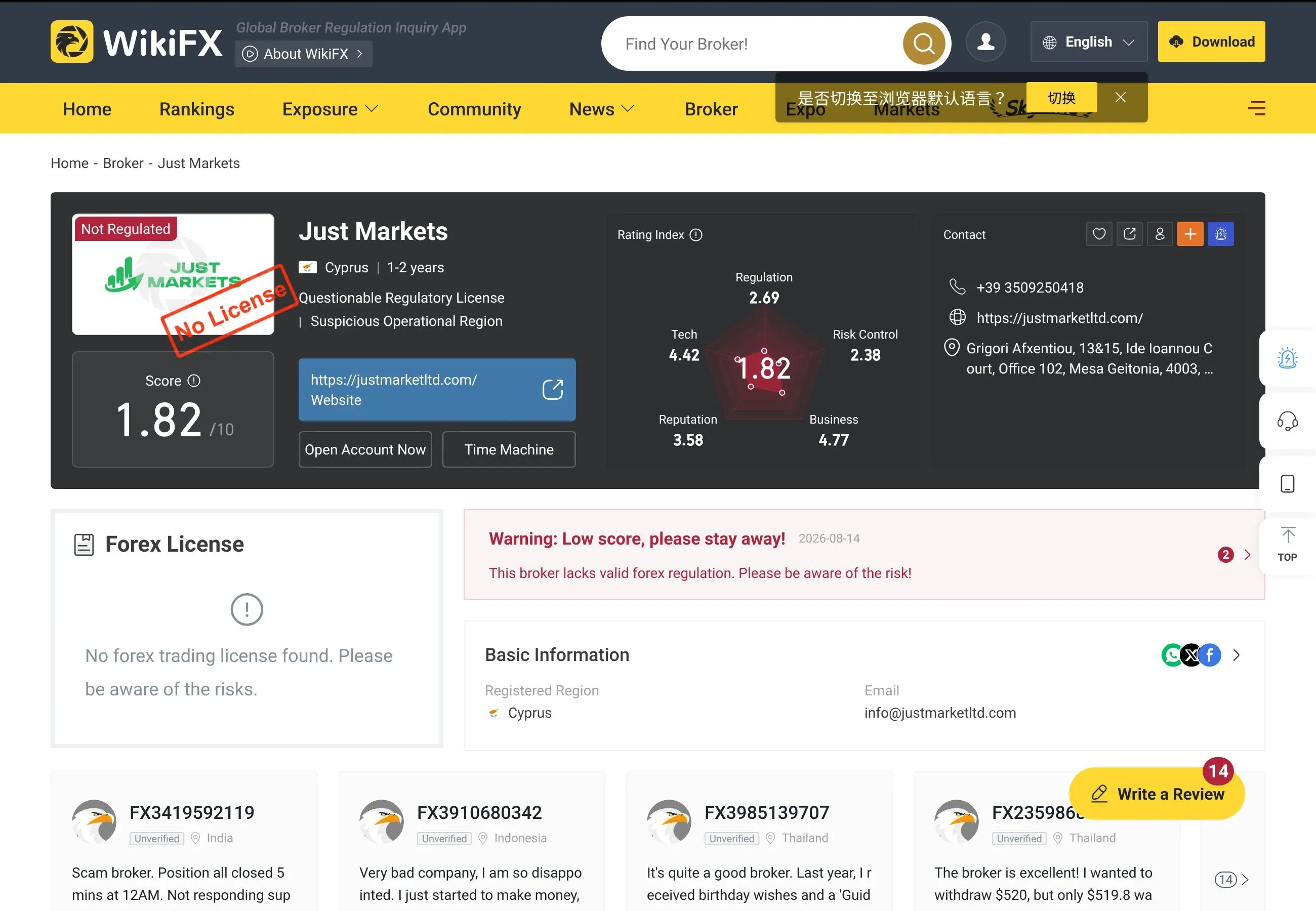Click the blue alarm icon in Contact

[1220, 234]
